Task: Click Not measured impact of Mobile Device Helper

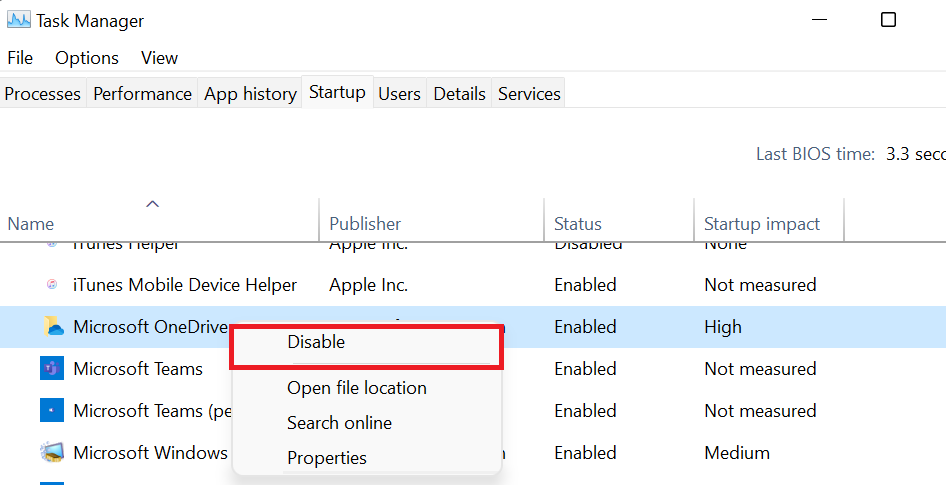Action: (x=760, y=285)
